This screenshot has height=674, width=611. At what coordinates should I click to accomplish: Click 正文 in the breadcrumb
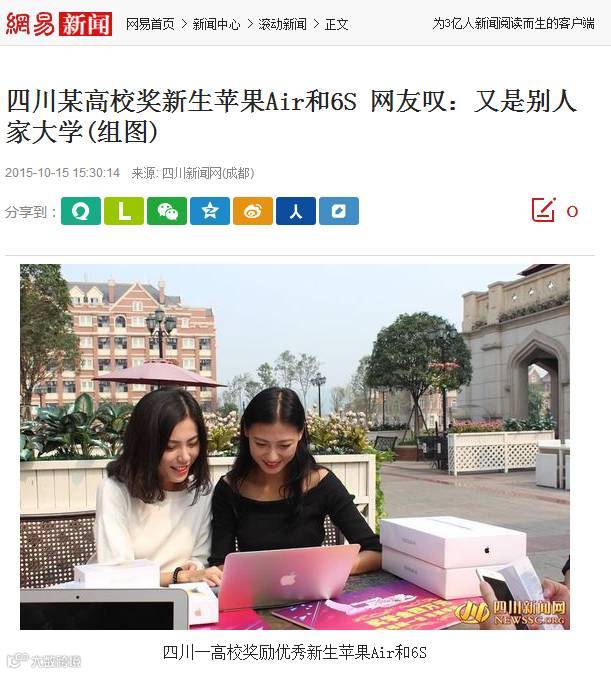(x=336, y=25)
